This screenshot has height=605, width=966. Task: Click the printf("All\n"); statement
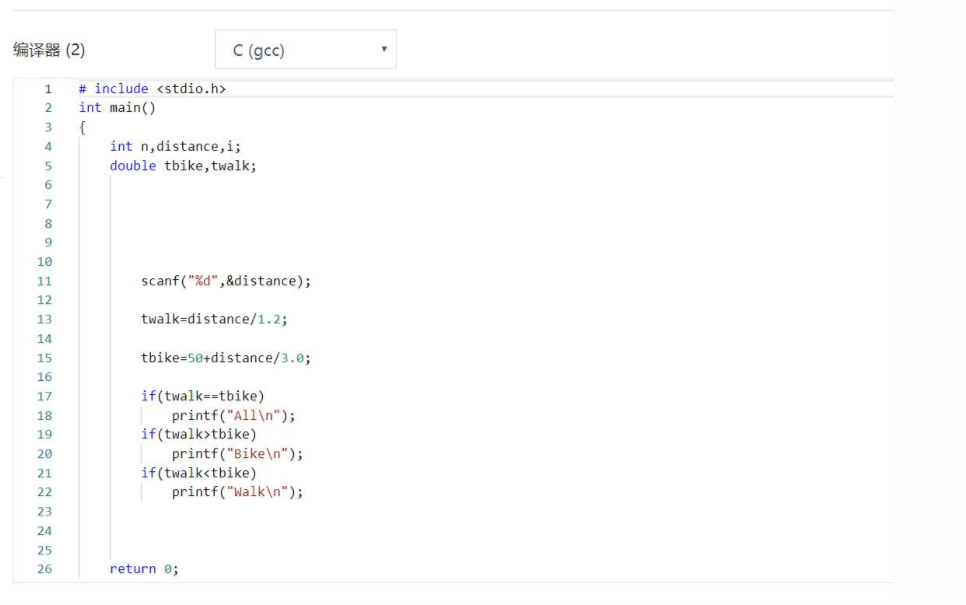[234, 416]
